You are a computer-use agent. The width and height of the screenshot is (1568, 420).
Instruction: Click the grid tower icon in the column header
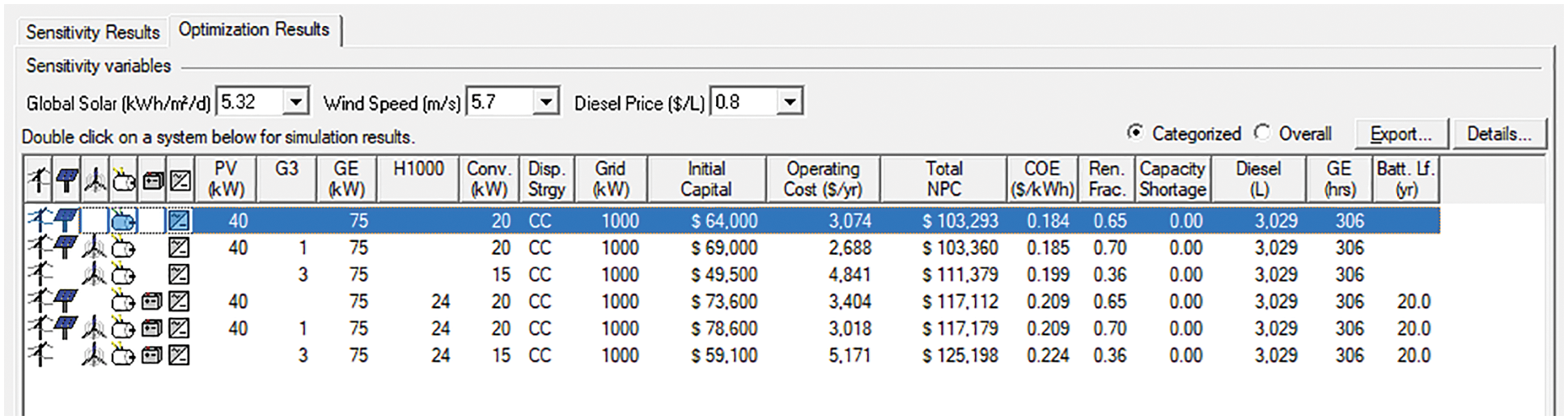coord(38,180)
